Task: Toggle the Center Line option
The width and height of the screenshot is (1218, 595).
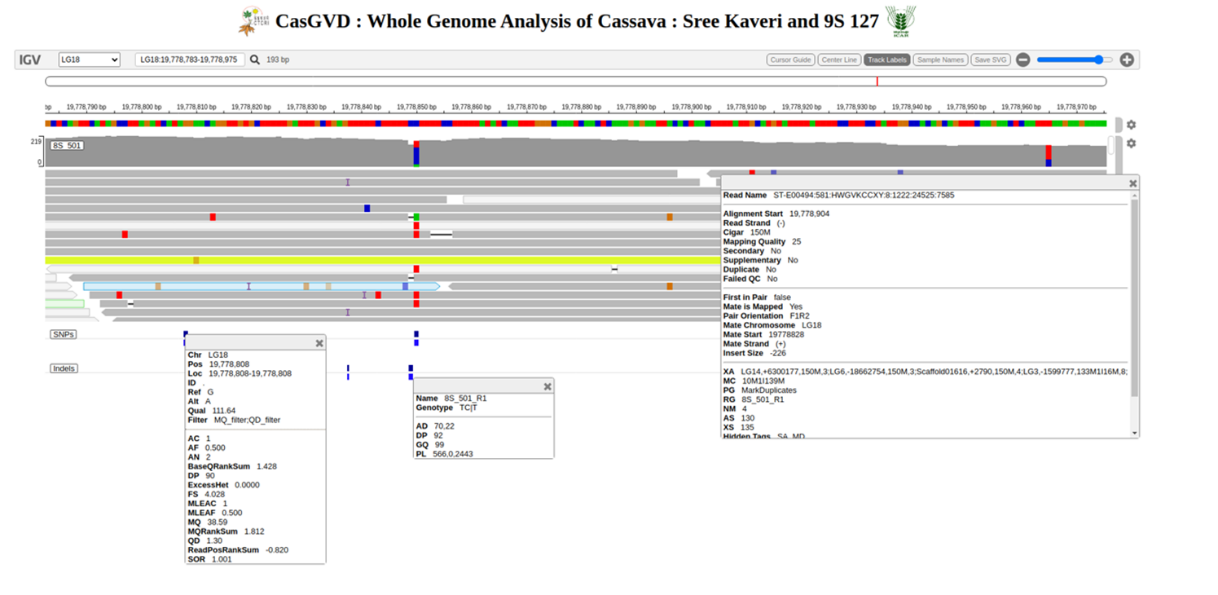Action: [839, 60]
